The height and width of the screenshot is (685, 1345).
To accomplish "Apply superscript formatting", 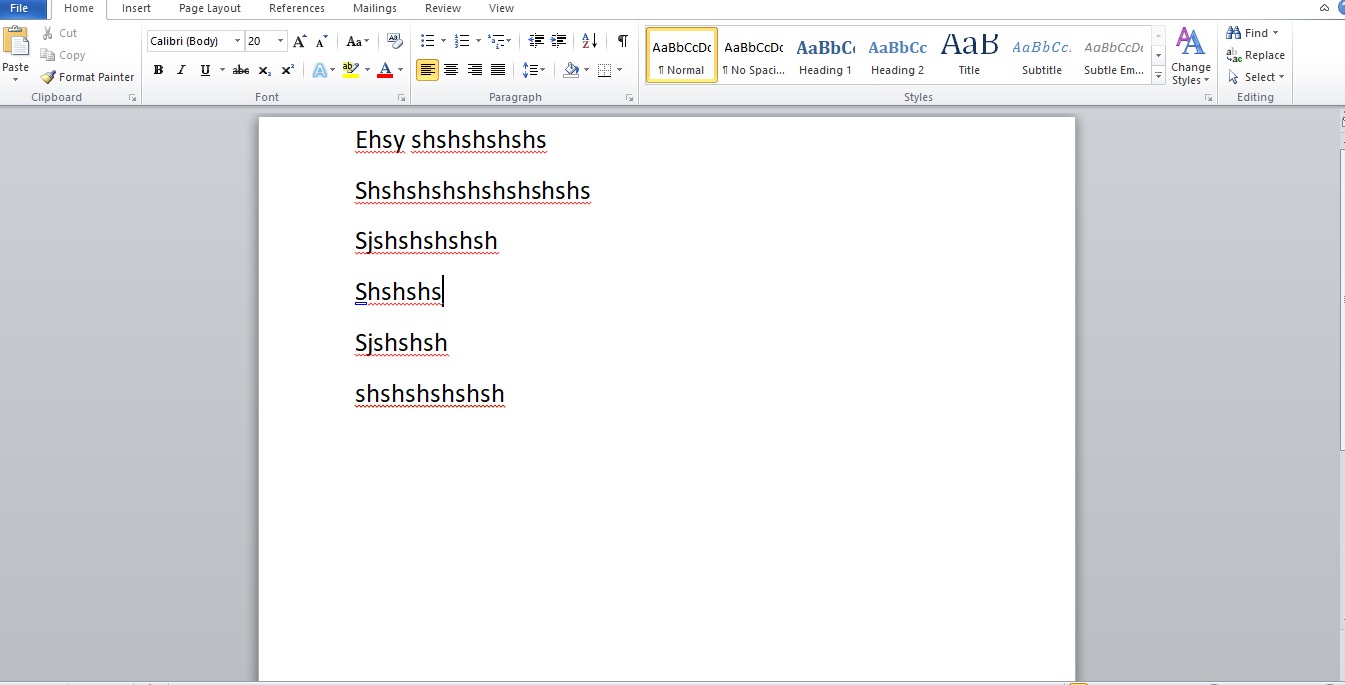I will (x=287, y=70).
